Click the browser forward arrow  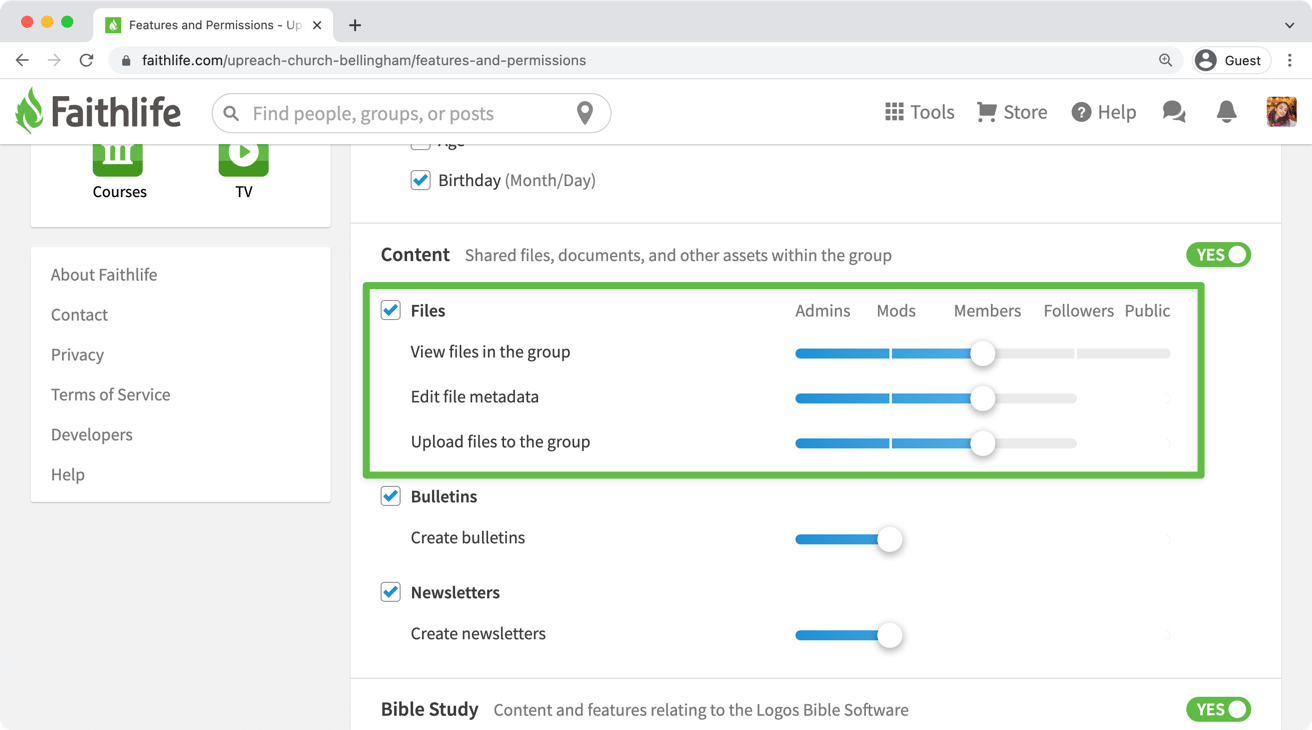coord(54,60)
